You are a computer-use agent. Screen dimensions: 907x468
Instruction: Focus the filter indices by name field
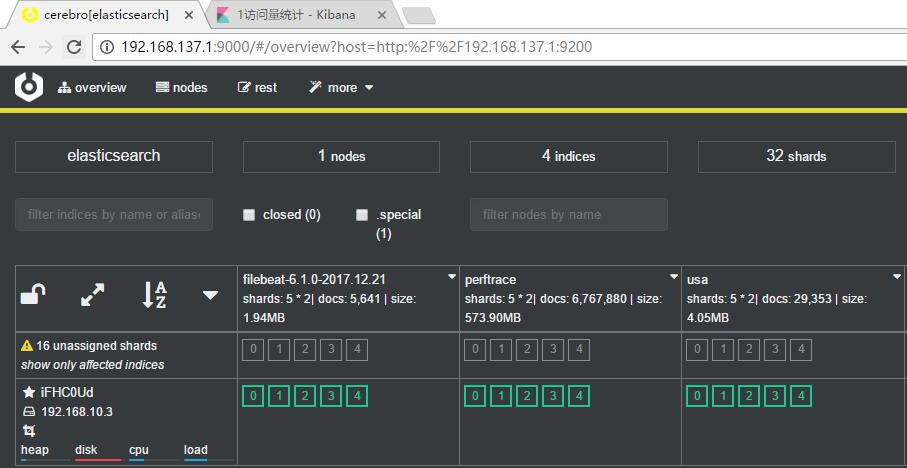[x=114, y=215]
